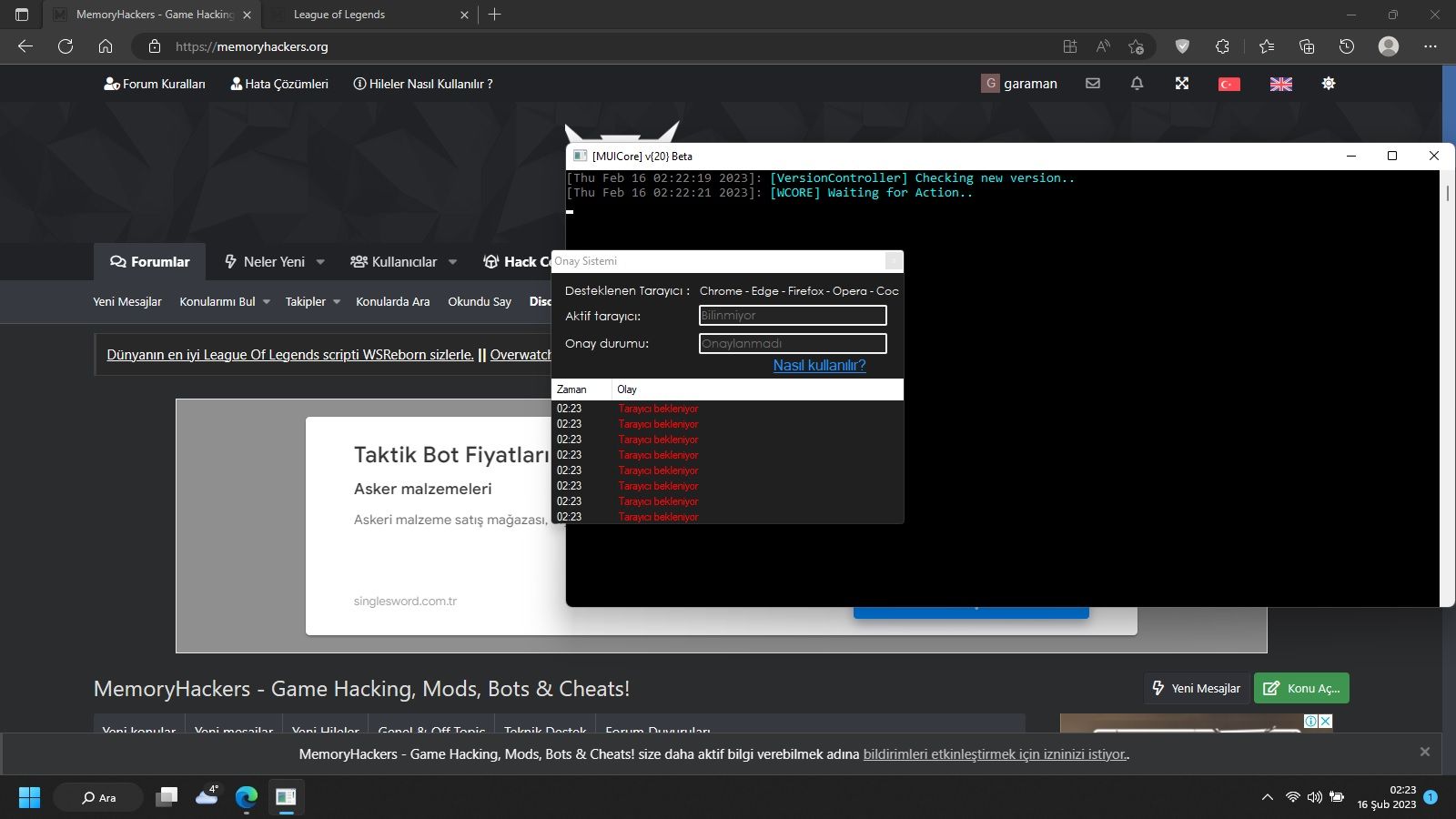Image resolution: width=1456 pixels, height=819 pixels.
Task: Go back to the previous page
Action: [25, 46]
